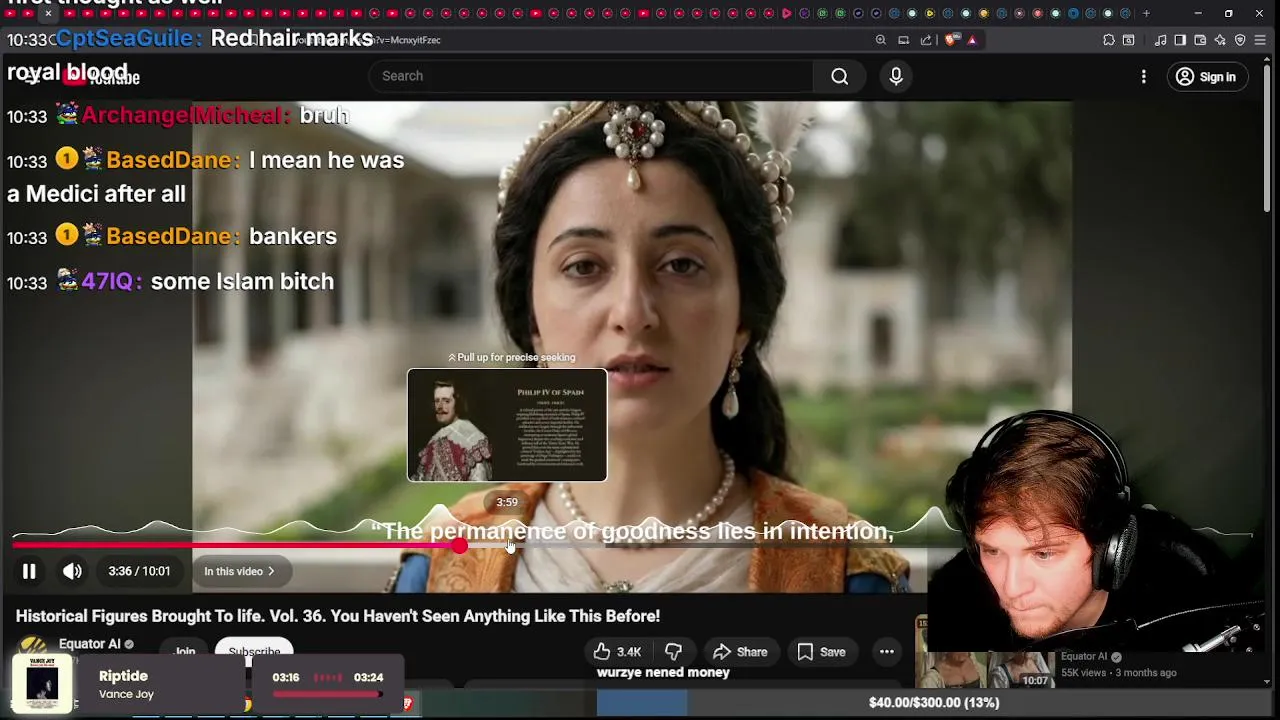Click the red progress bar scrubber handle
This screenshot has width=1280, height=720.
coord(459,545)
